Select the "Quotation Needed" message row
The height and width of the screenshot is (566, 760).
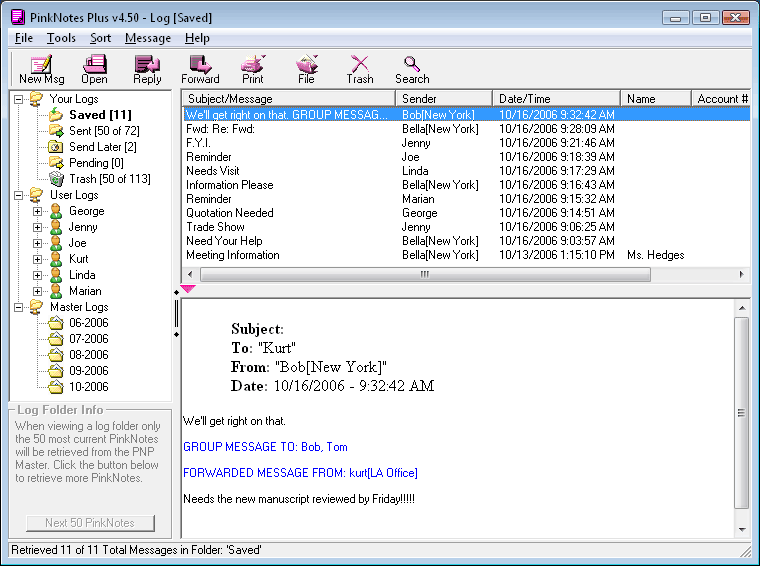click(466, 213)
